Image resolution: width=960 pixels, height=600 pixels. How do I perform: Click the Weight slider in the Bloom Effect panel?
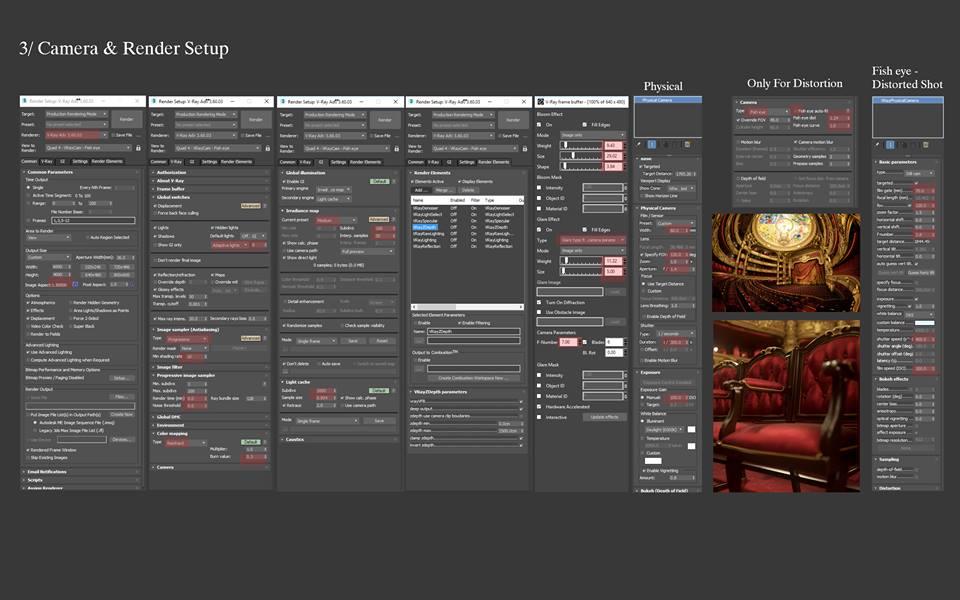[581, 146]
